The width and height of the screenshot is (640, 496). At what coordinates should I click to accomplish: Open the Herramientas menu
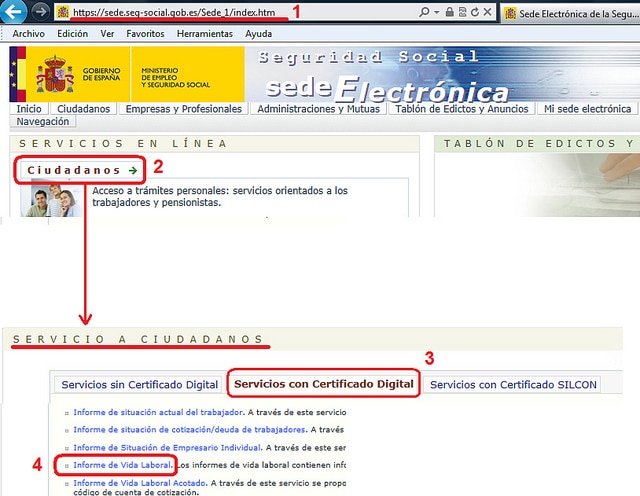[x=203, y=33]
